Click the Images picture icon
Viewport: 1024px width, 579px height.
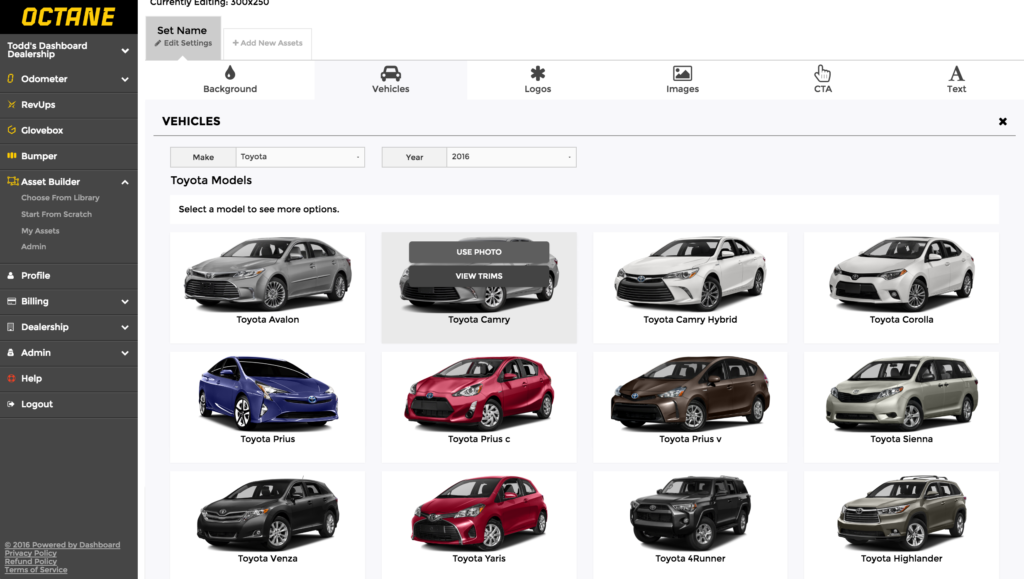click(682, 73)
